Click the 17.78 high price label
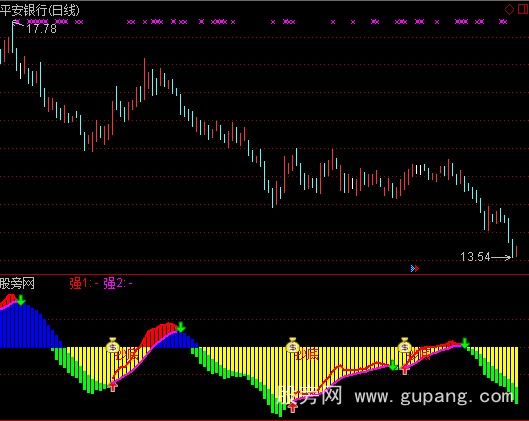Viewport: 529px width, 421px height. [41, 29]
